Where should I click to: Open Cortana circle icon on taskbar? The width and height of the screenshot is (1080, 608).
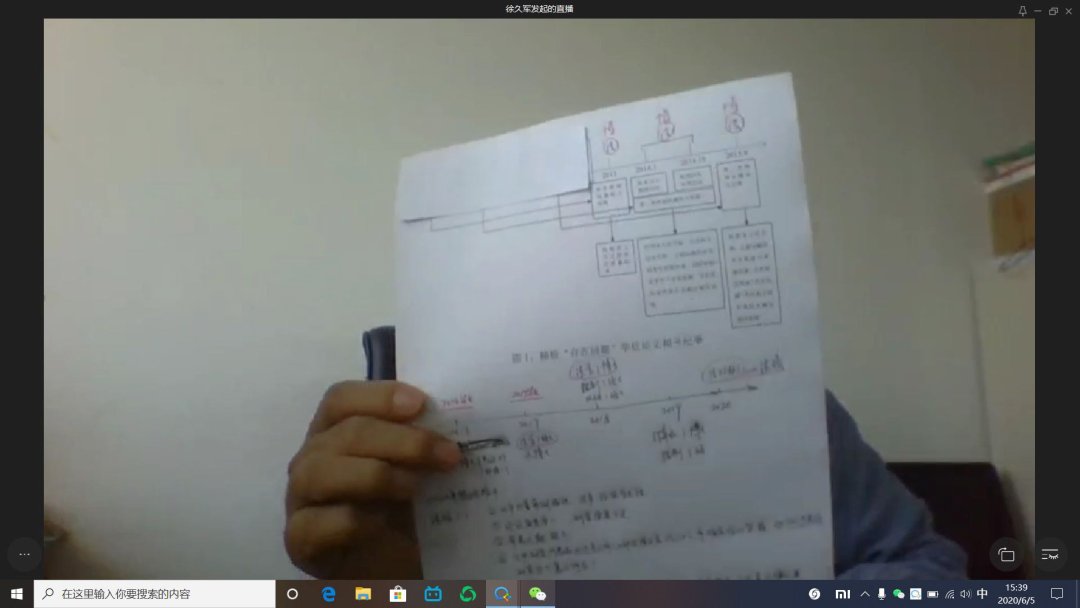[x=292, y=594]
